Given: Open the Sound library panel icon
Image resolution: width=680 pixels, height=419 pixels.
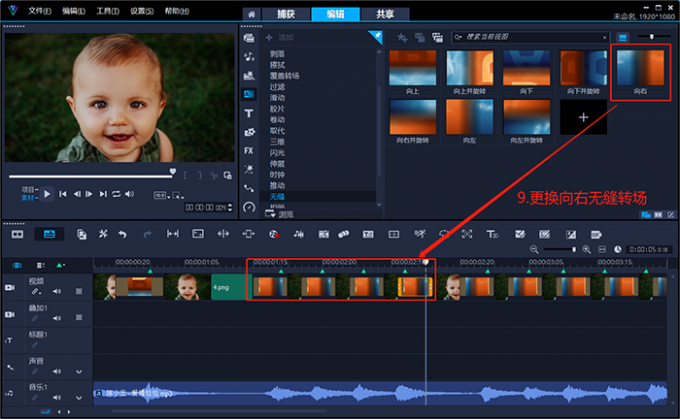Looking at the screenshot, I should point(249,56).
